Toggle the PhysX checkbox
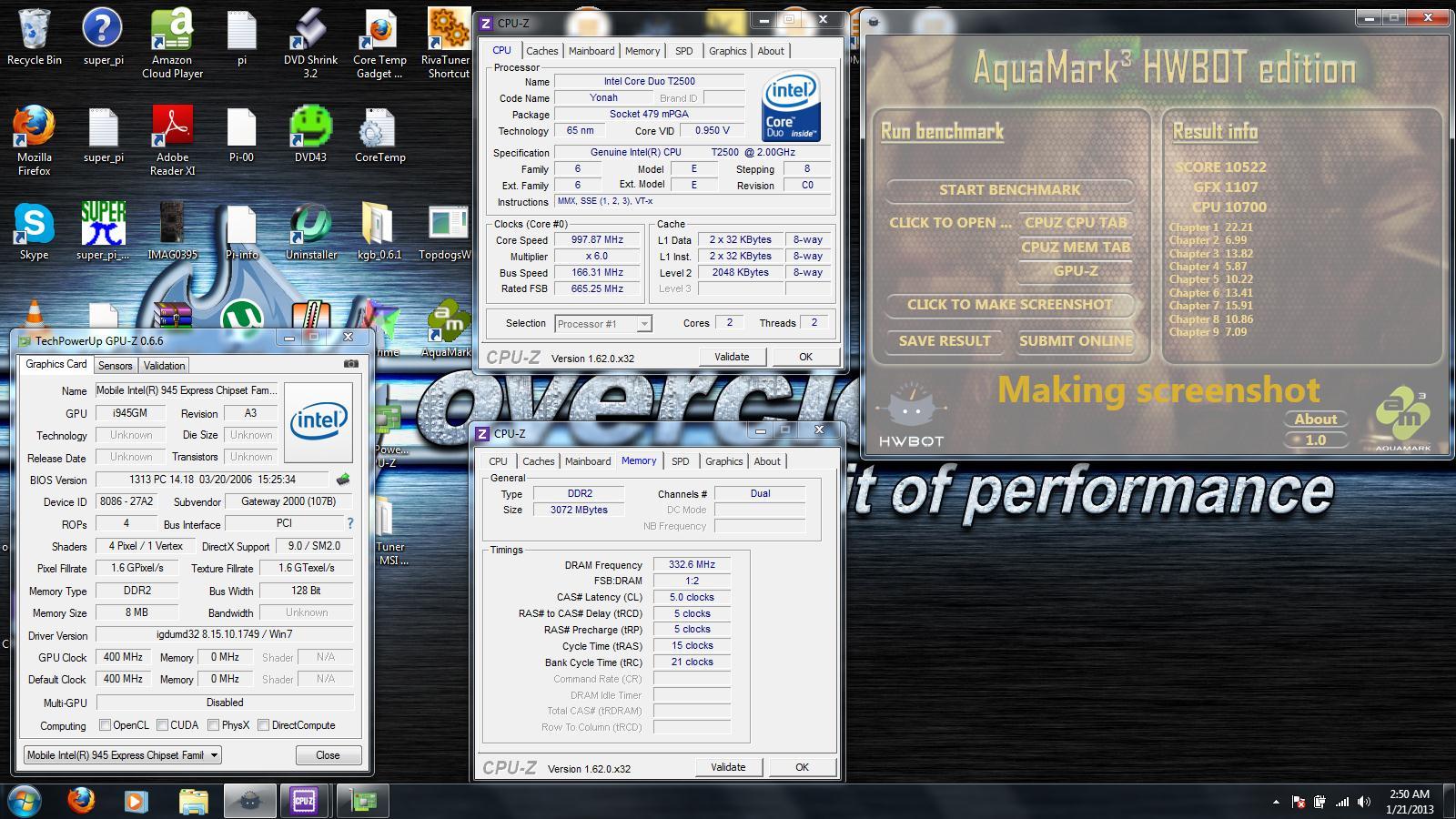The height and width of the screenshot is (819, 1456). tap(213, 725)
